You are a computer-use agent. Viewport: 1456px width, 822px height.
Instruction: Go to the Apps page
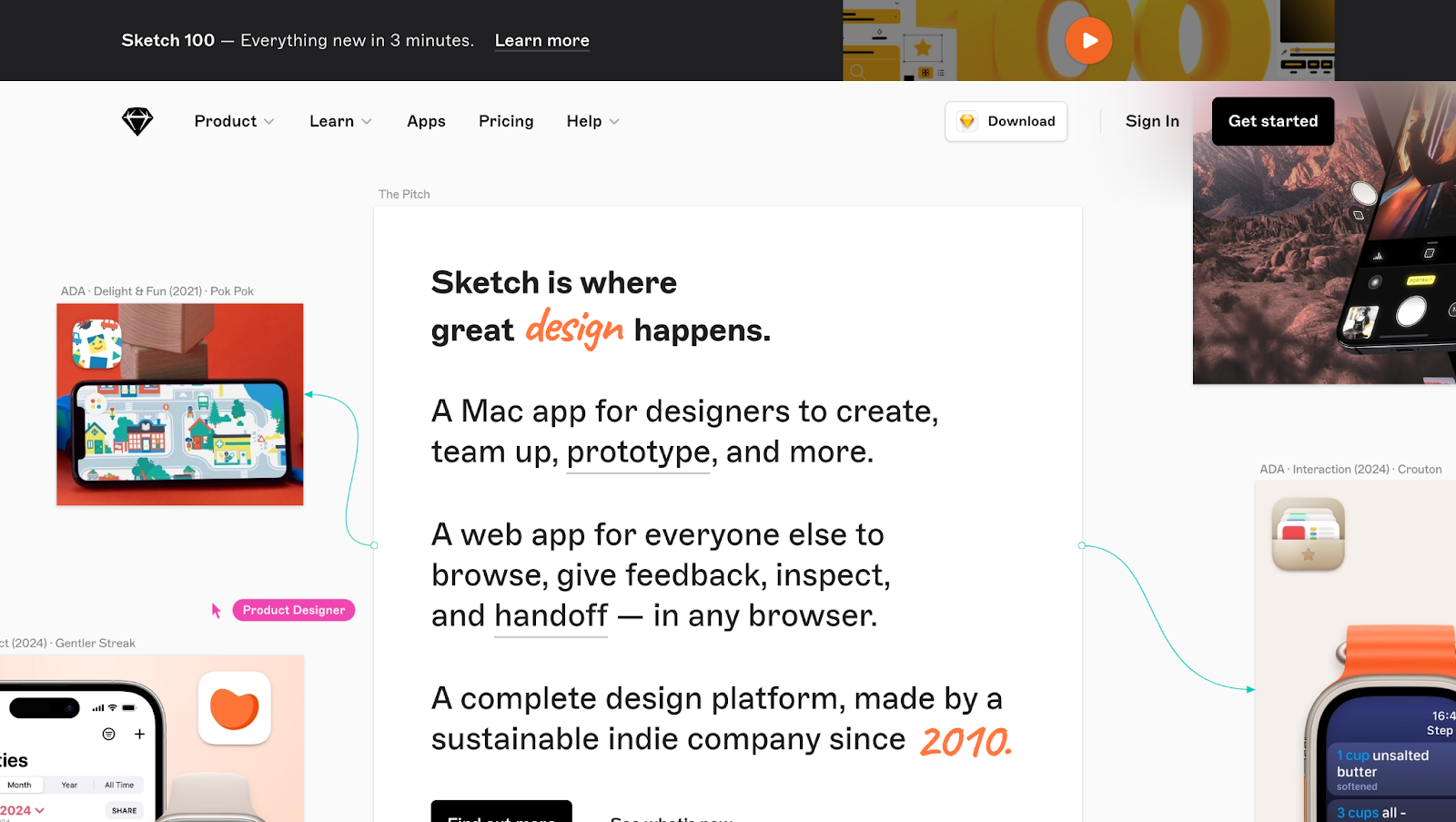pos(426,121)
